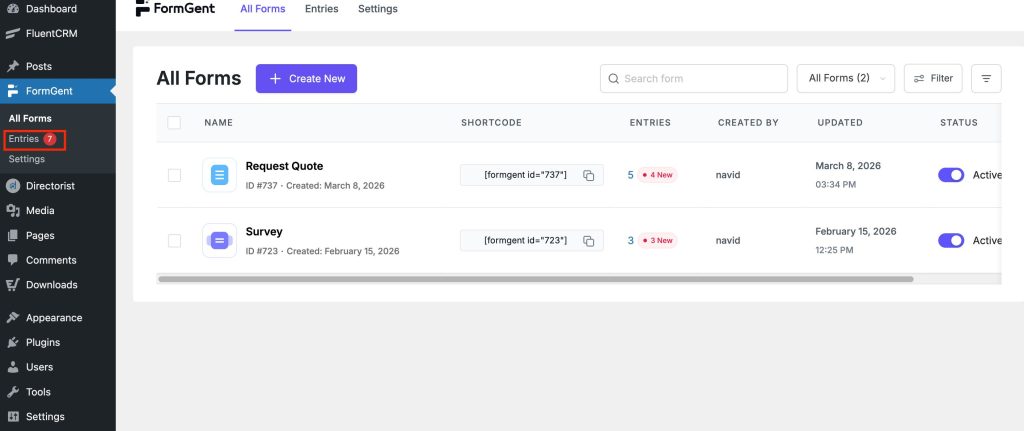Image resolution: width=1024 pixels, height=431 pixels.
Task: View the 3 entries of Survey
Action: click(631, 240)
